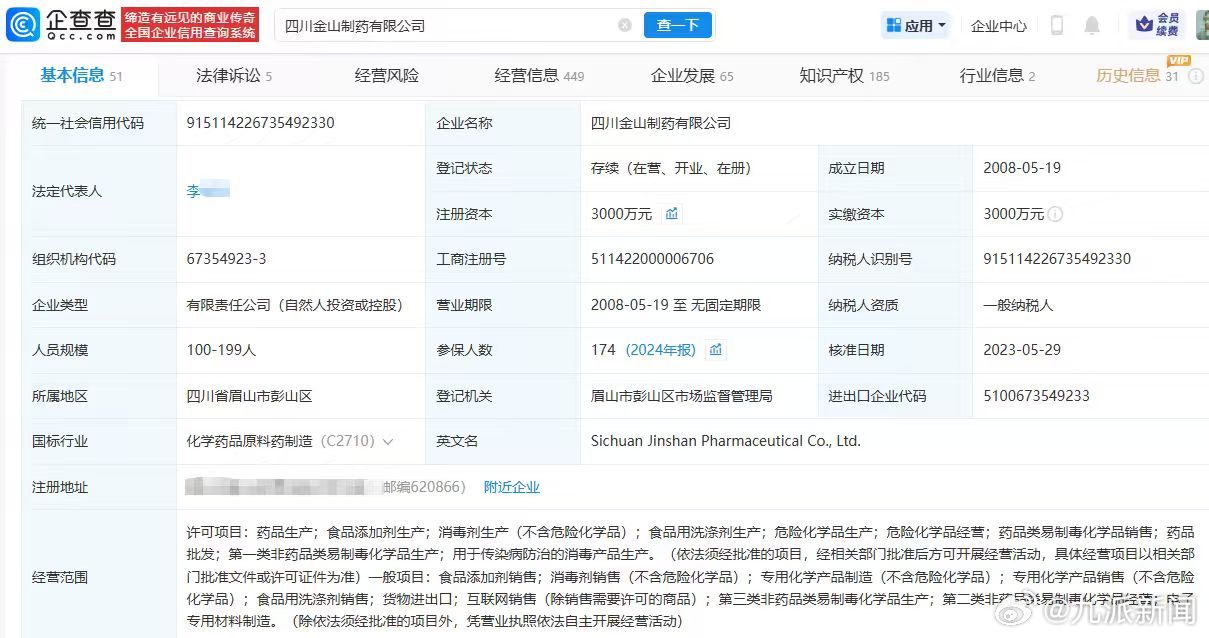
Task: Click inside the company search input field
Action: 450,24
